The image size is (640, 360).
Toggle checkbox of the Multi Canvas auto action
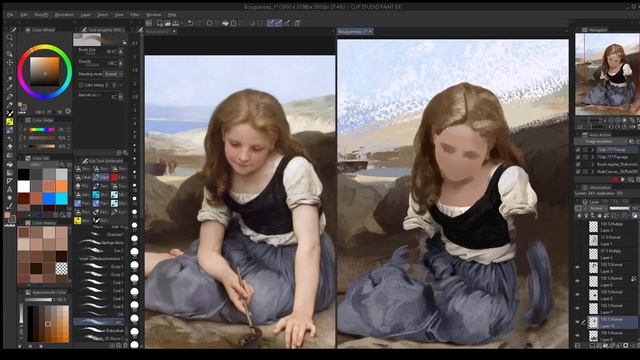(x=578, y=172)
